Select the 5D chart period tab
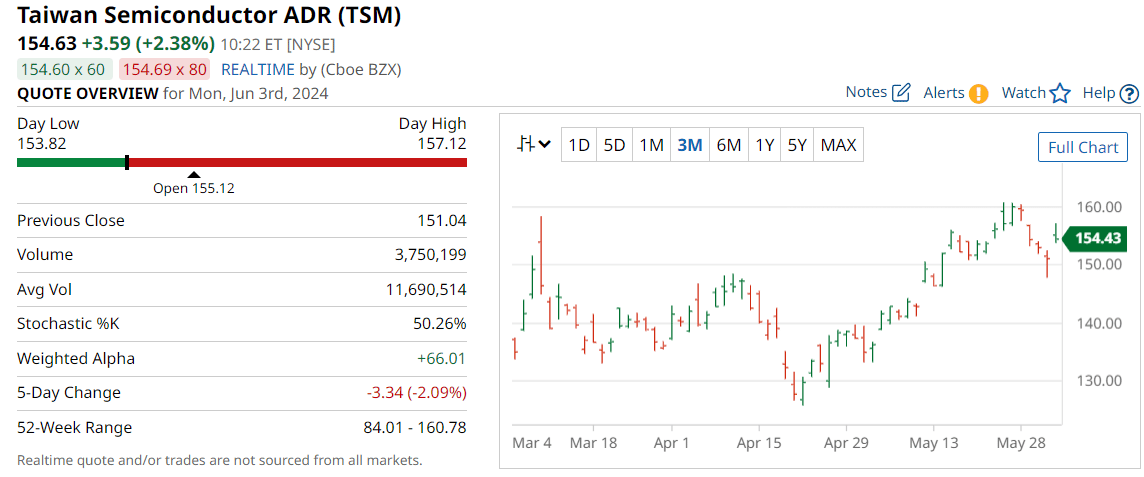Image resolution: width=1144 pixels, height=477 pixels. pyautogui.click(x=614, y=145)
